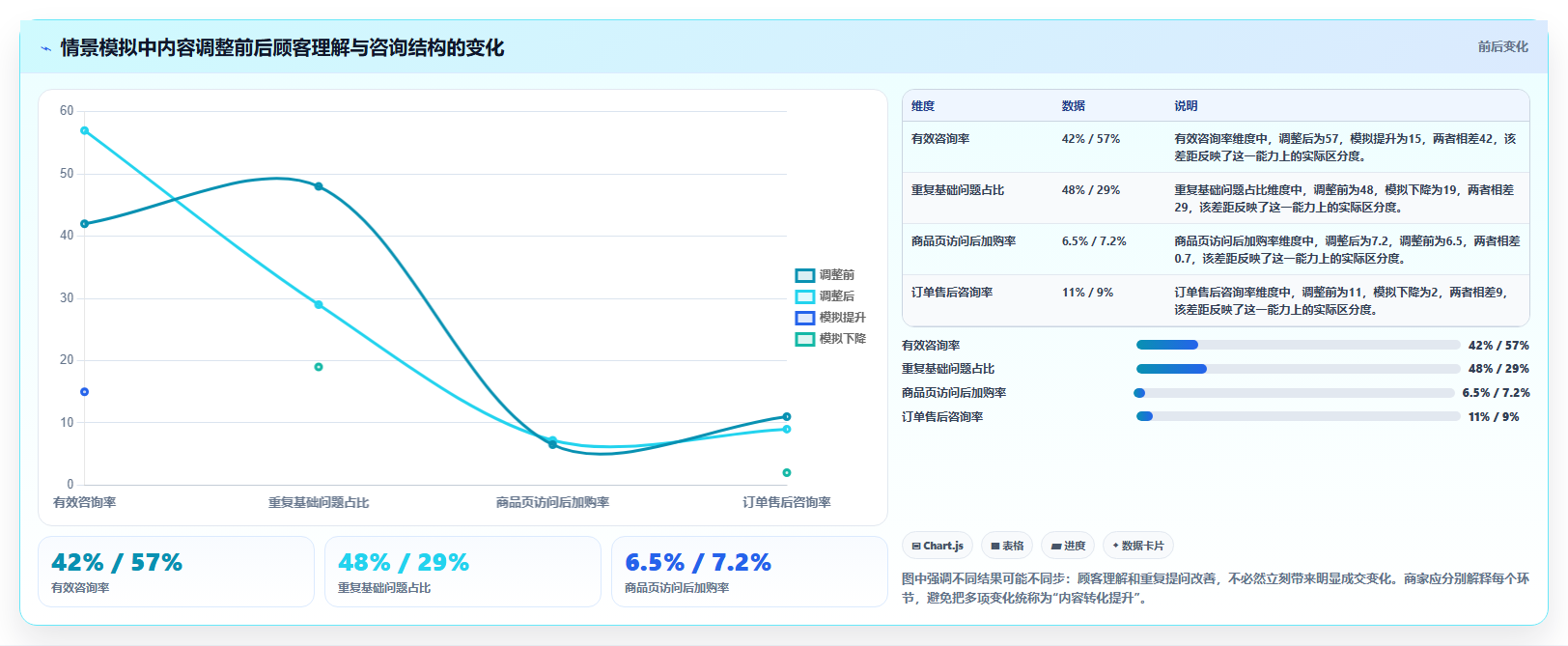Click table cell 48% / 29%

point(1091,190)
